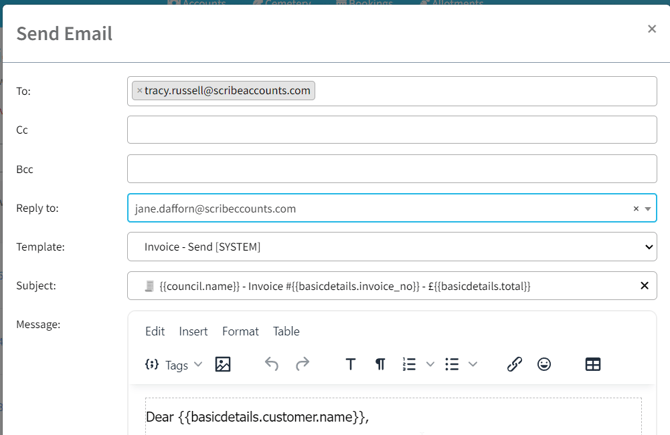
Task: Insert an image using the toolbar icon
Action: click(223, 365)
